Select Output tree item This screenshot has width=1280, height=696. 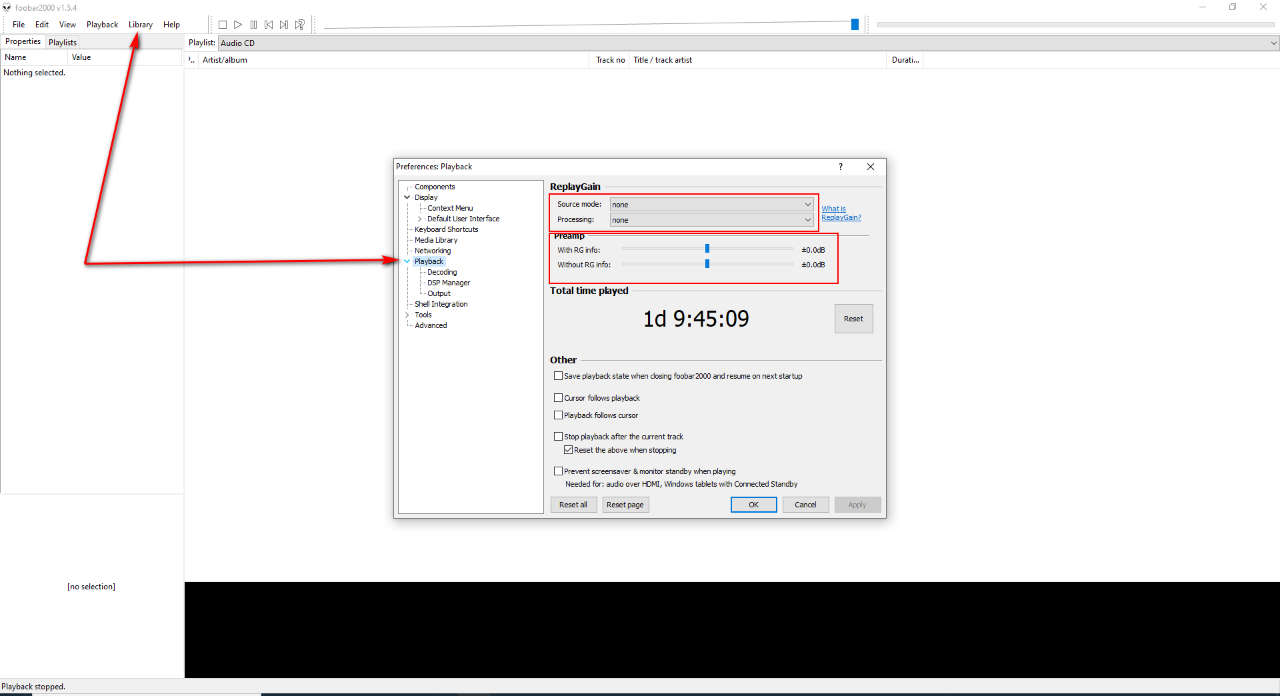click(x=439, y=293)
